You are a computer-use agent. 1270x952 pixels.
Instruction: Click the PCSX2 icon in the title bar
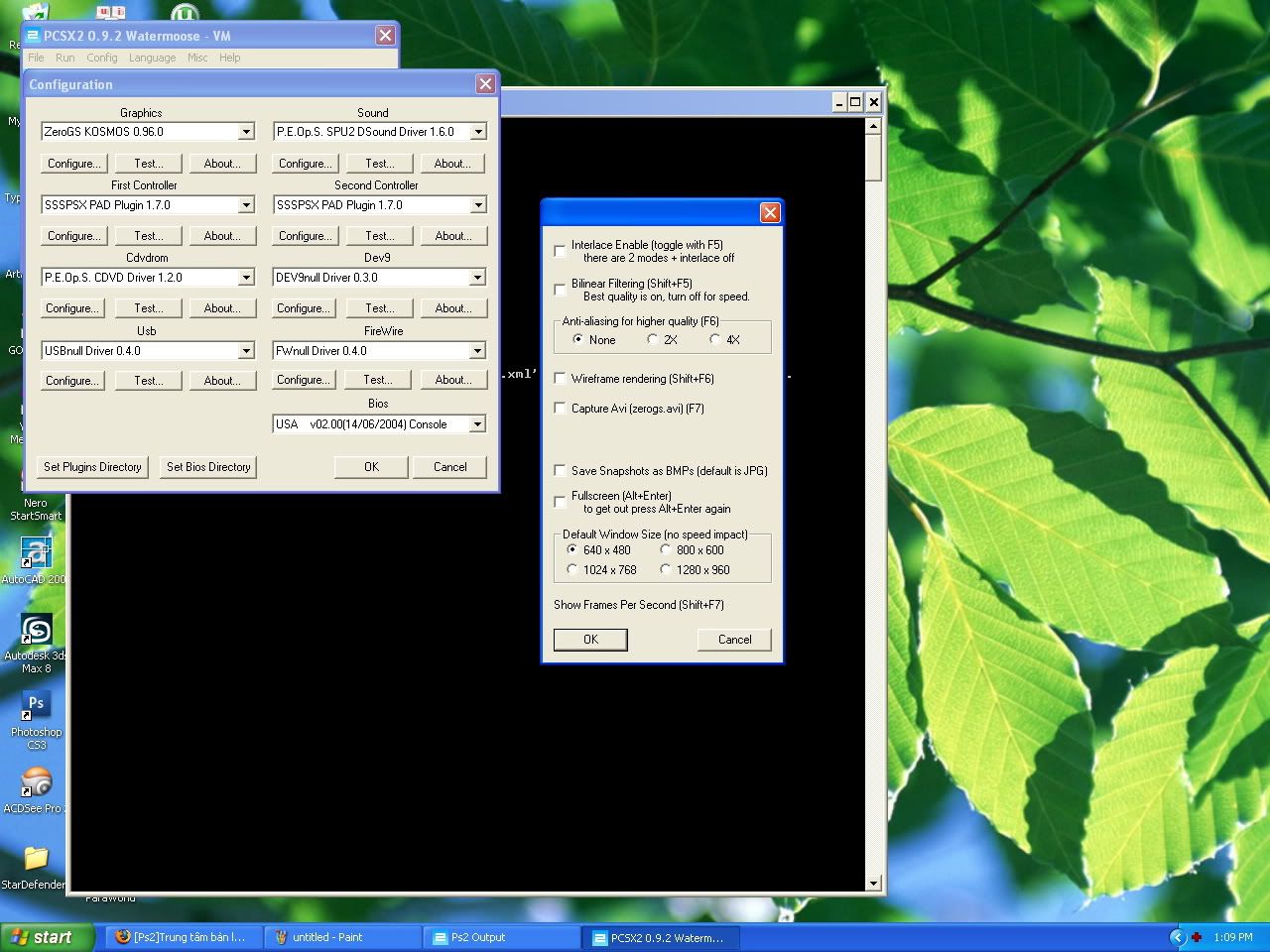point(33,36)
